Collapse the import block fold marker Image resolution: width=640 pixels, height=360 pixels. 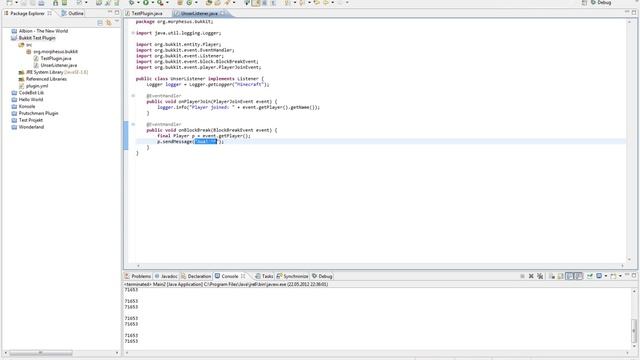pos(133,33)
